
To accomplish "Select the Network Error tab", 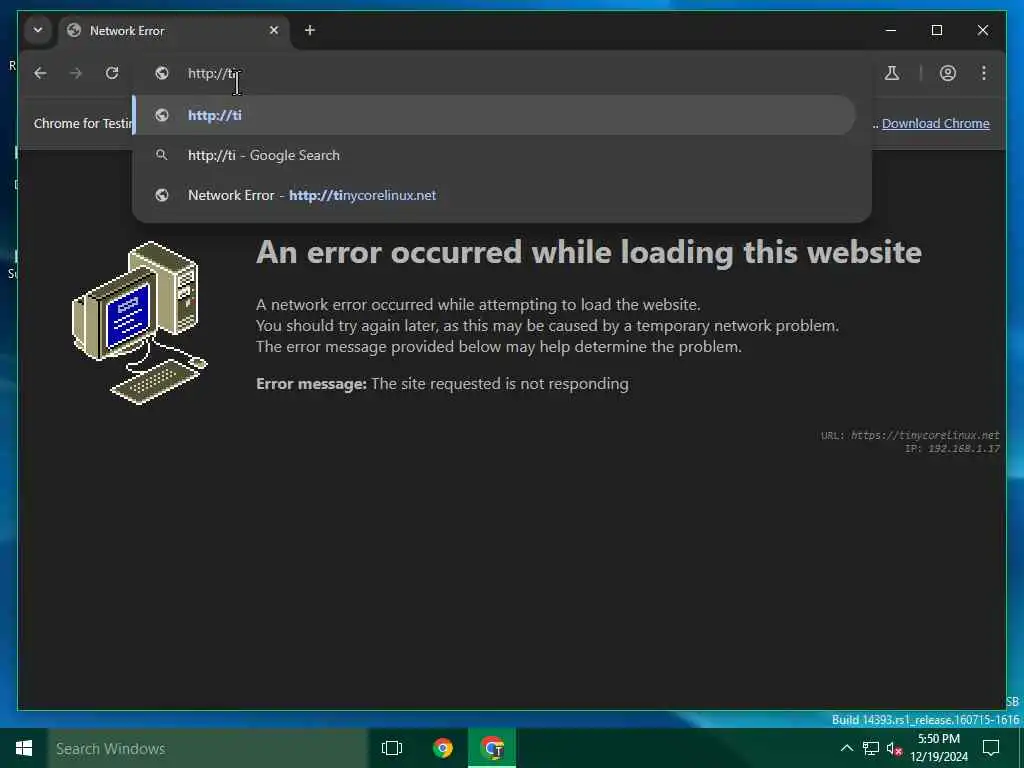I will click(x=175, y=31).
